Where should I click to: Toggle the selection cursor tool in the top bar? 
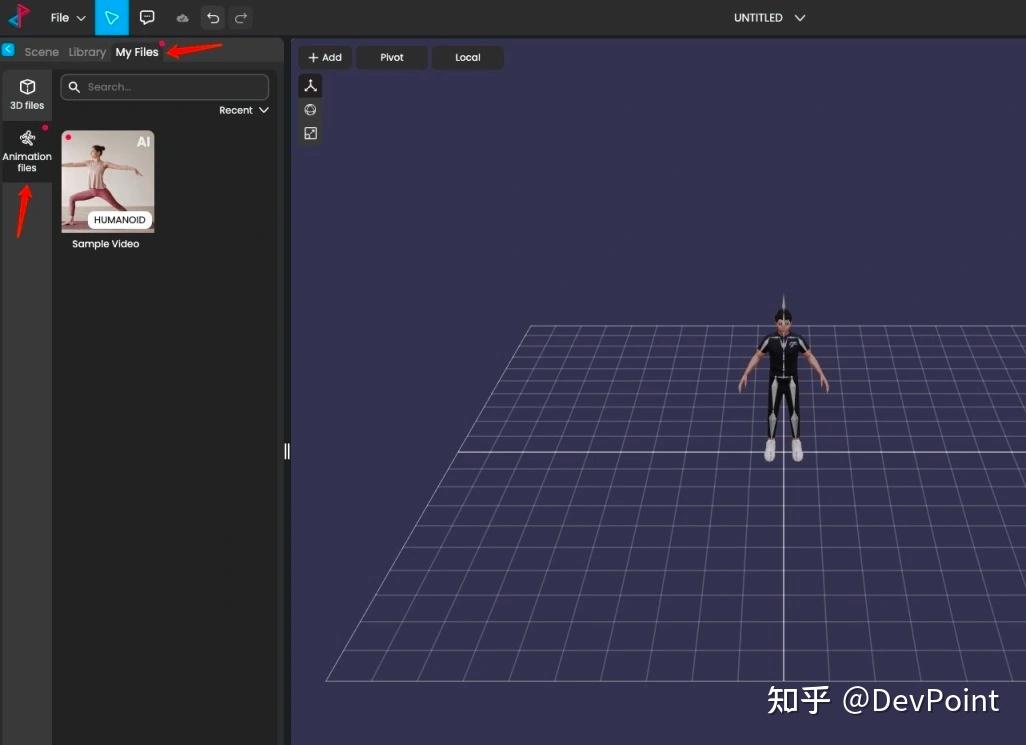point(112,17)
